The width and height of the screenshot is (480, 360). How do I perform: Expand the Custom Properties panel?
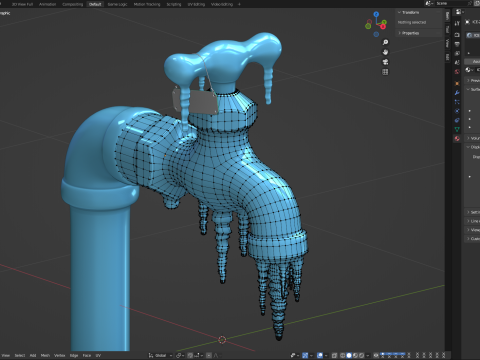coord(473,239)
